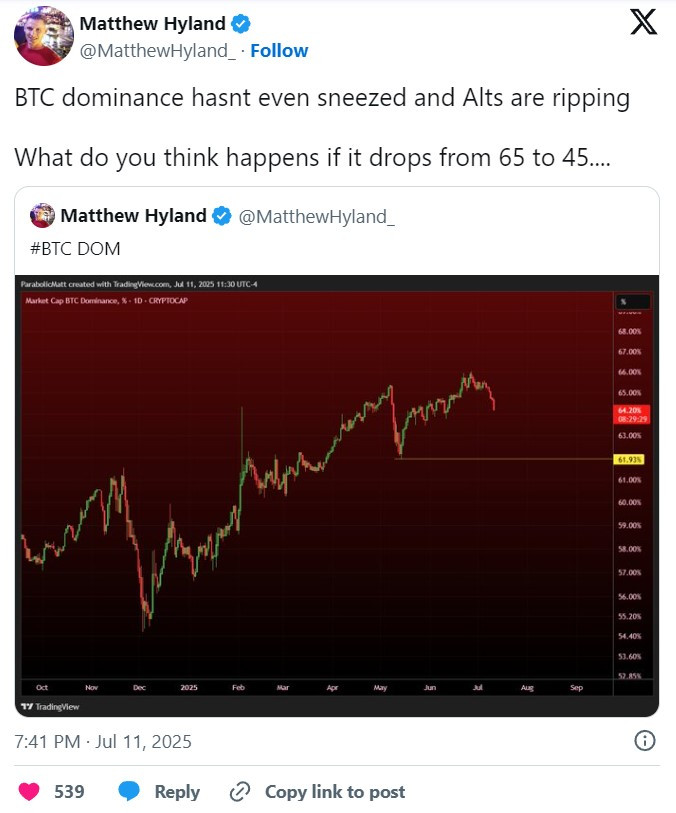Click the chain link copy icon
This screenshot has height=813, width=676.
tap(240, 791)
